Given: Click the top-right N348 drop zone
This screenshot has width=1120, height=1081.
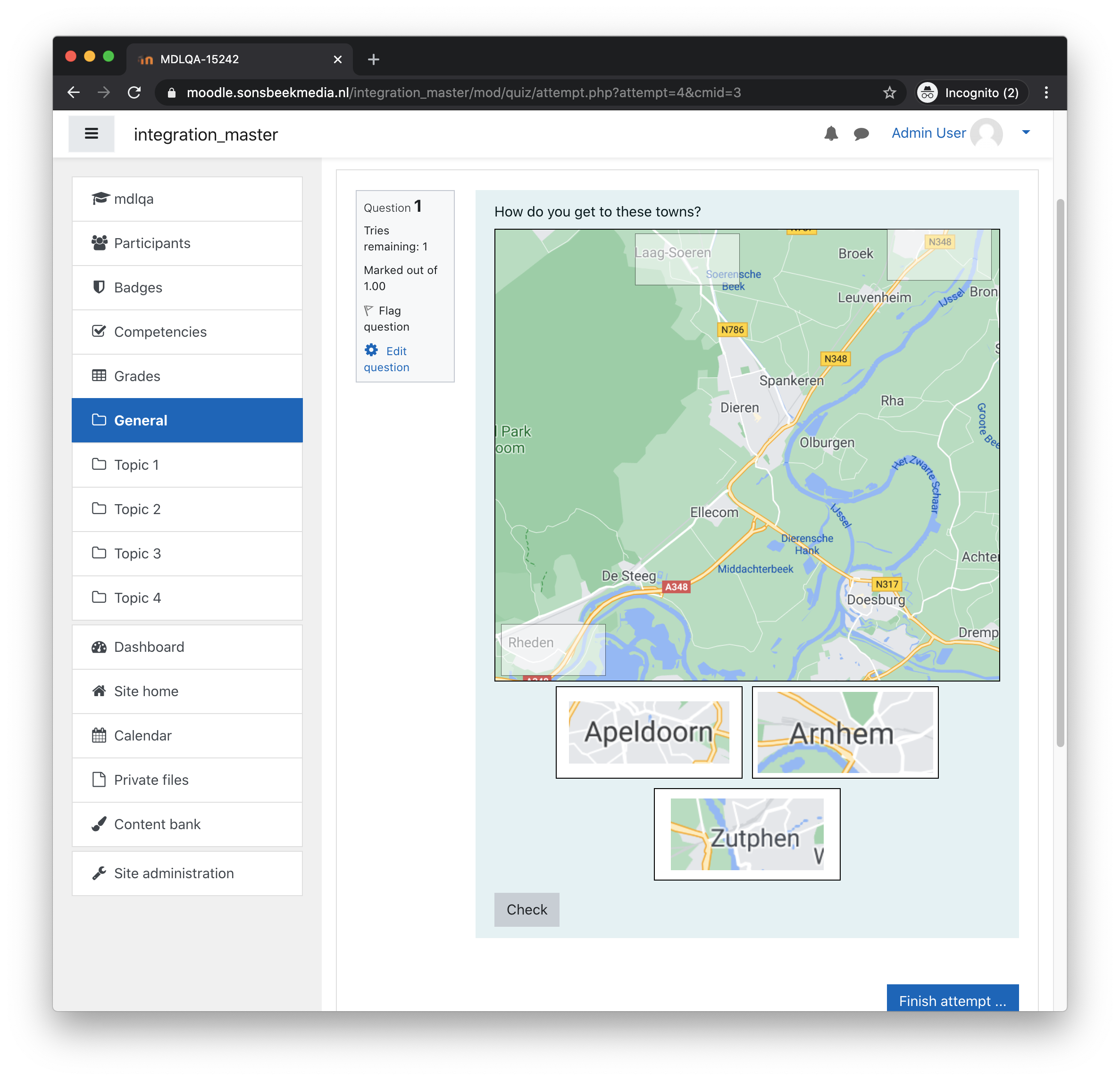Looking at the screenshot, I should point(938,254).
